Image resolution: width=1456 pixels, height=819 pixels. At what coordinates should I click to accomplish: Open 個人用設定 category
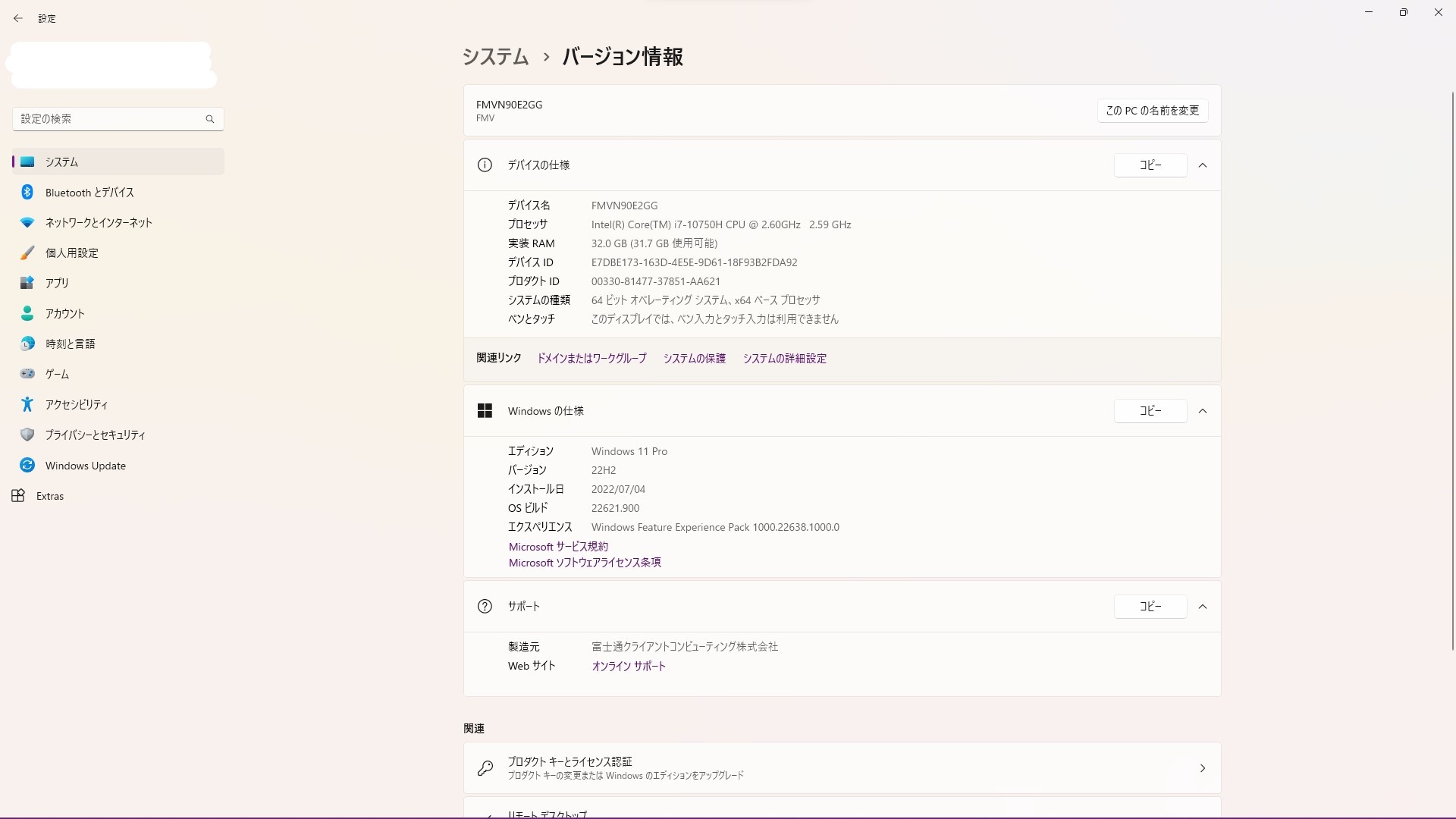118,253
